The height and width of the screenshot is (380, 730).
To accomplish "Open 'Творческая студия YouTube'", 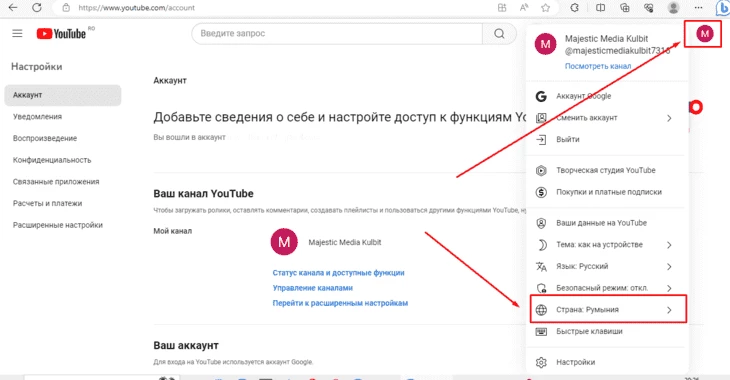I will click(607, 170).
